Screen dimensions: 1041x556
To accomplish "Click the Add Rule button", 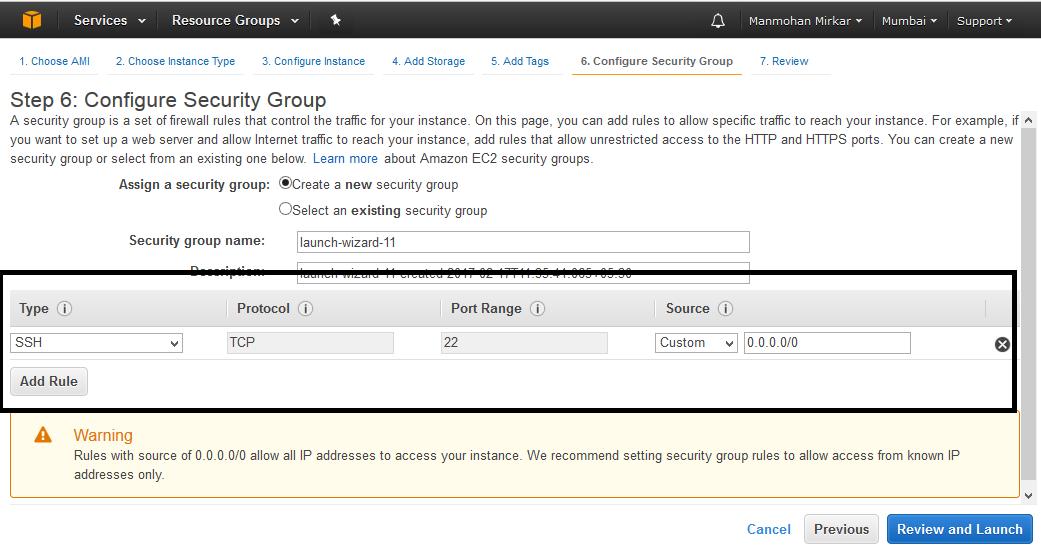I will coord(49,381).
